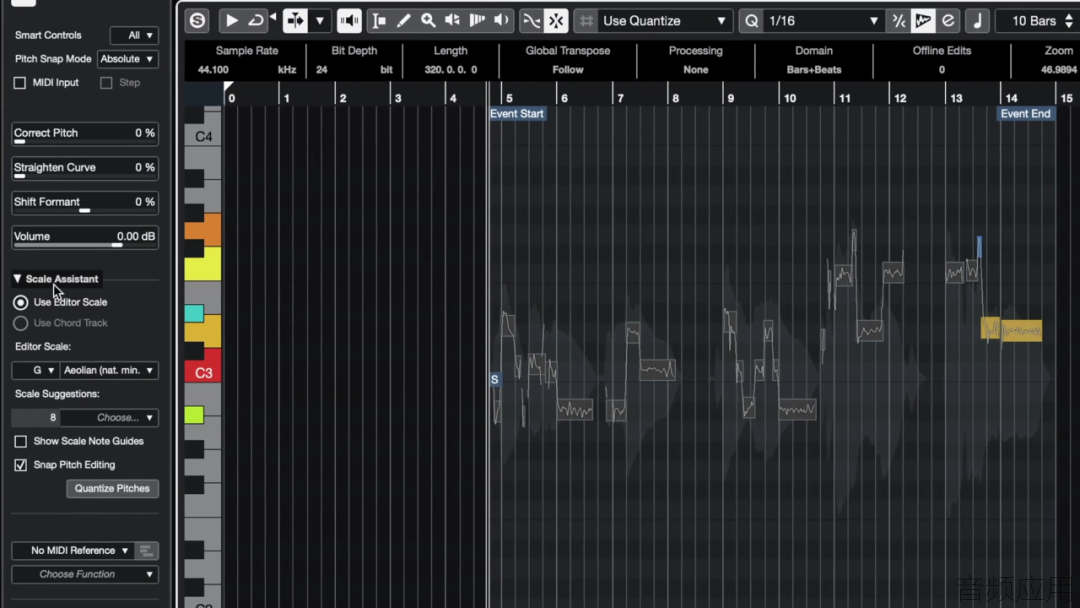Image resolution: width=1080 pixels, height=608 pixels.
Task: Toggle the acoustic feedback speaker icon
Action: click(349, 21)
